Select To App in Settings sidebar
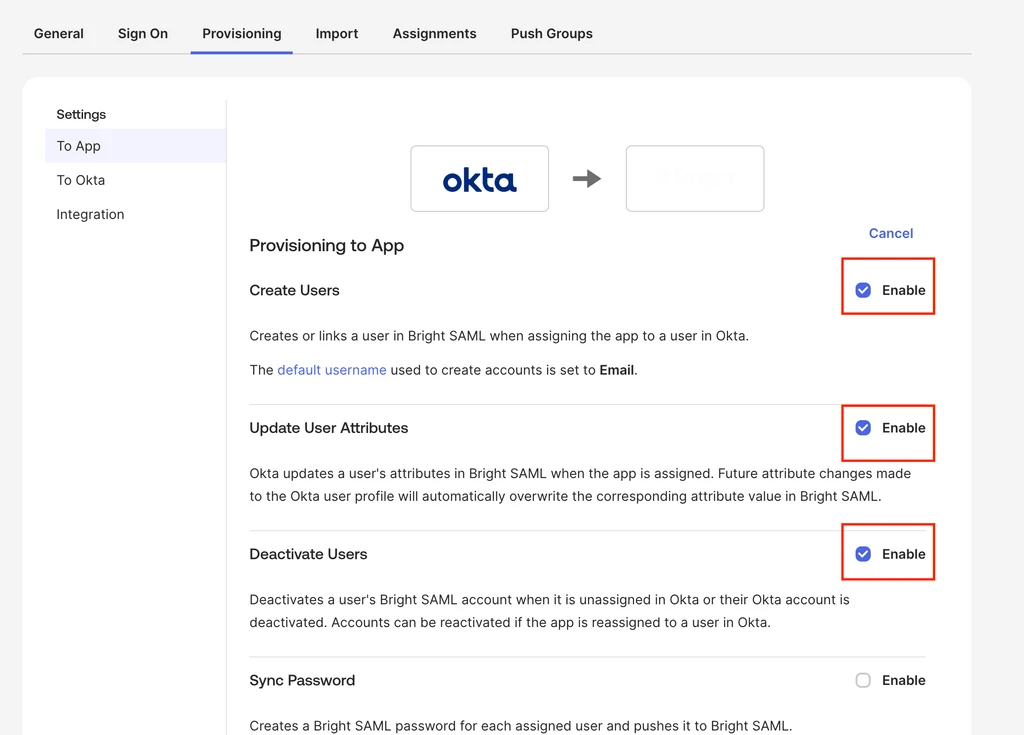 click(135, 146)
